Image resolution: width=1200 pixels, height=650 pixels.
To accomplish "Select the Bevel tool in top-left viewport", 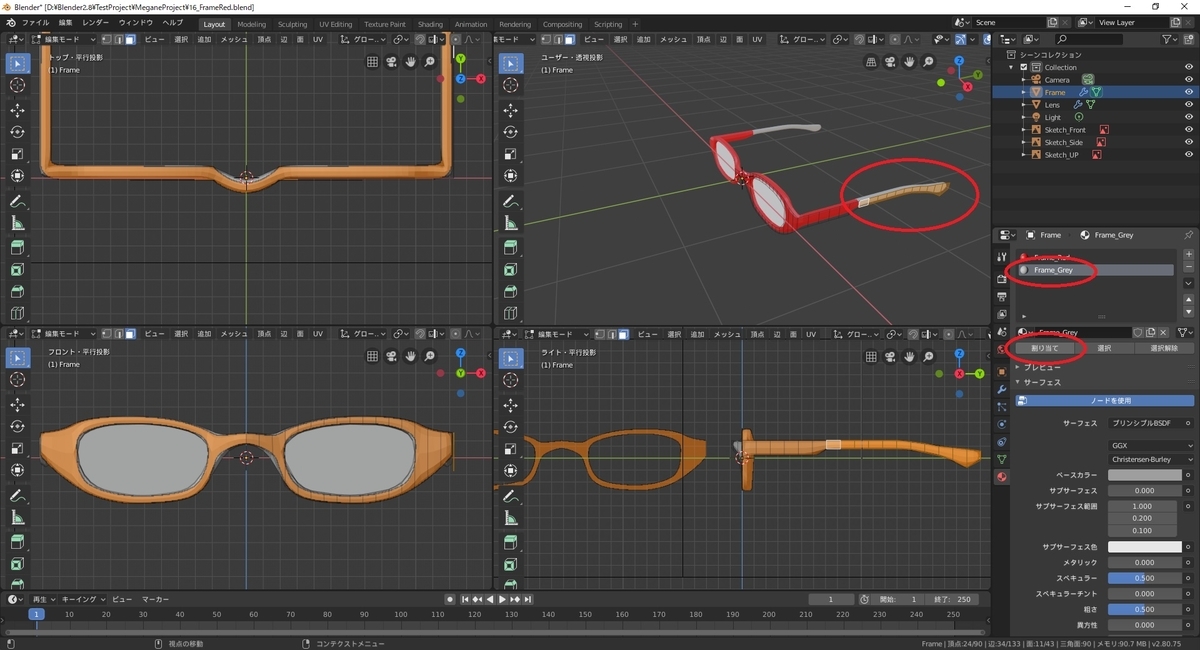I will pyautogui.click(x=17, y=292).
